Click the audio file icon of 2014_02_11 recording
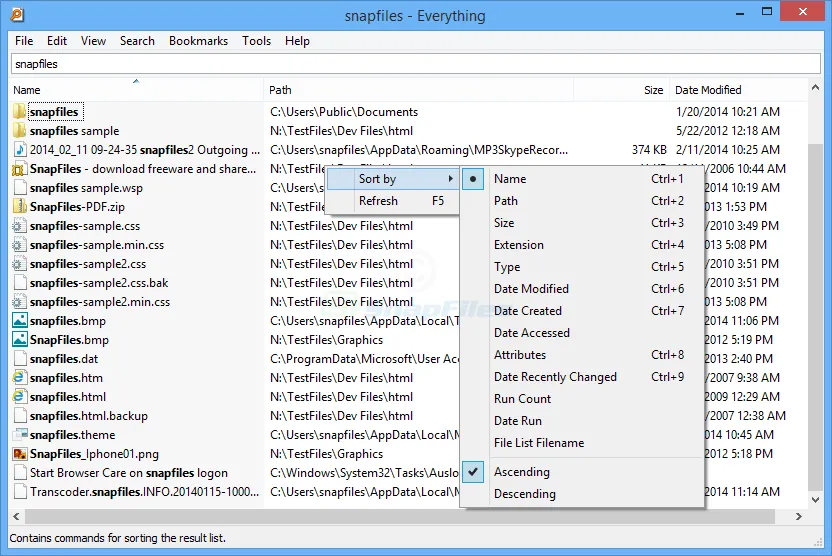 point(20,150)
